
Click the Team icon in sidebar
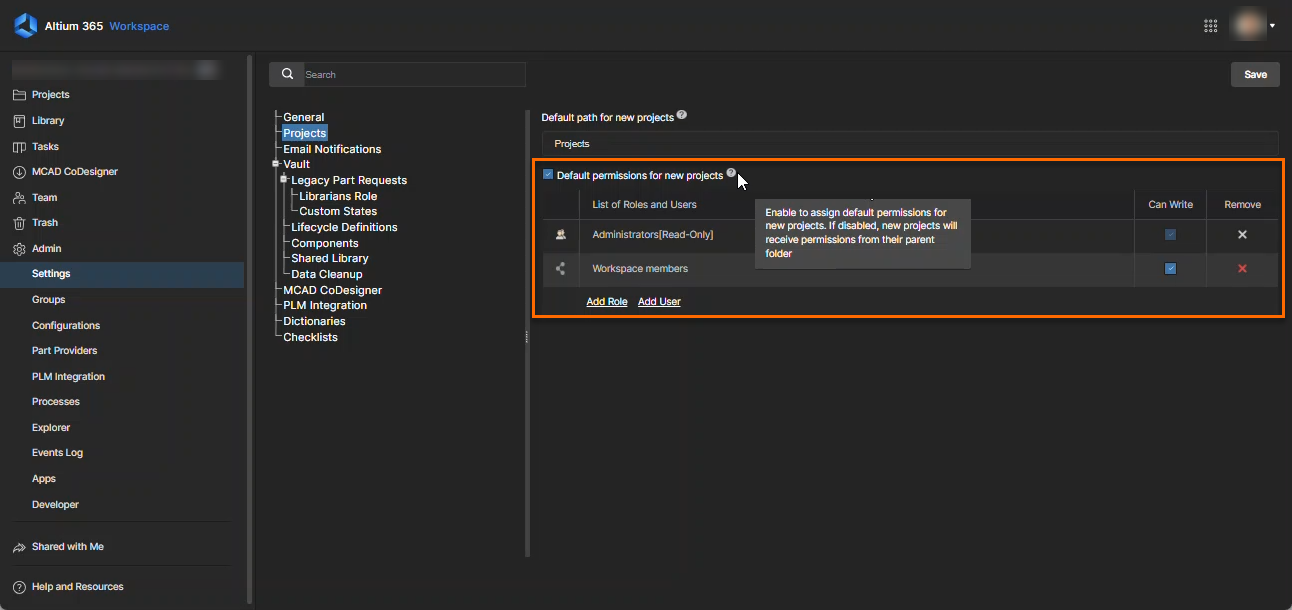click(x=19, y=198)
